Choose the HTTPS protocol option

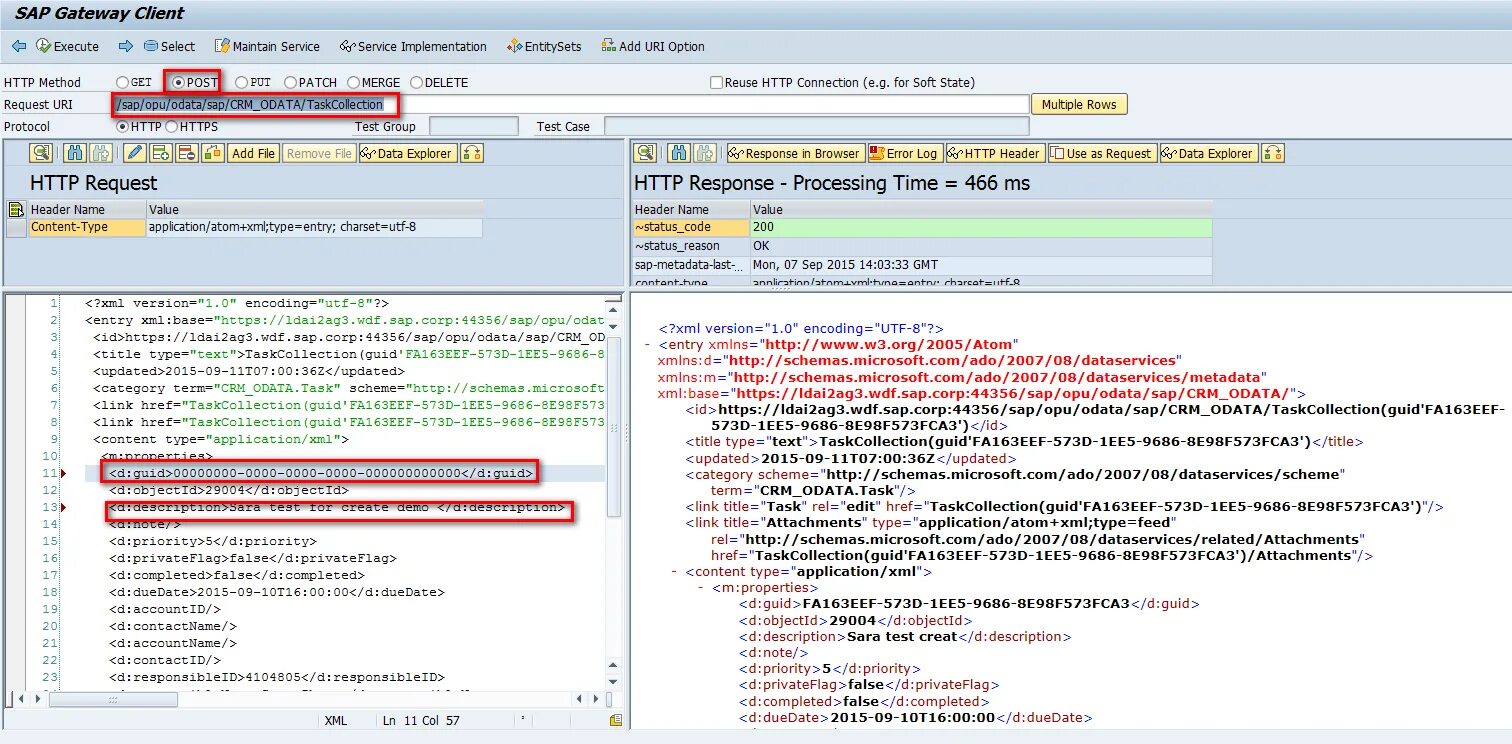171,127
